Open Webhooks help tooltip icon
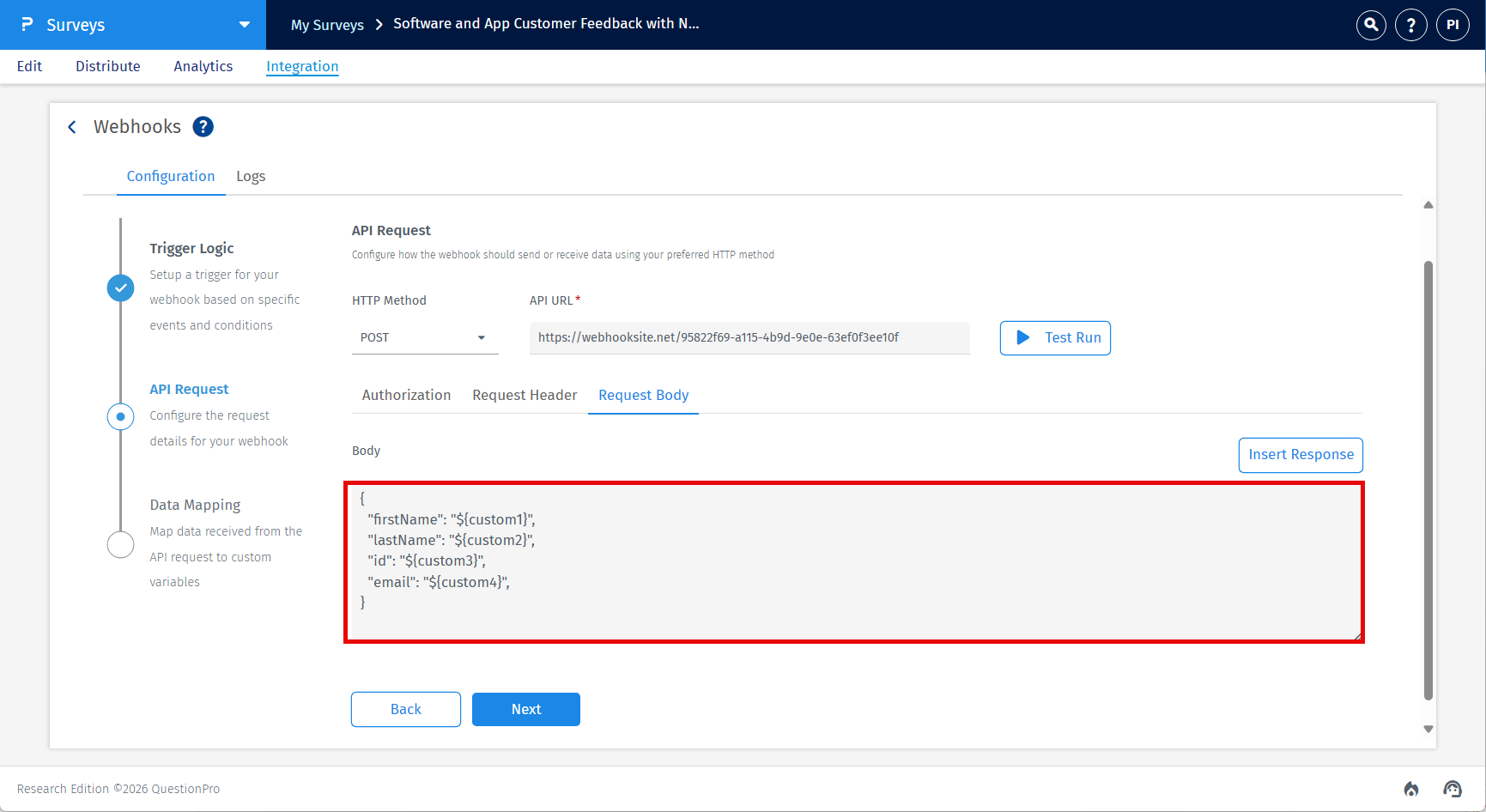Screen dimensions: 1486x812 (x=203, y=127)
